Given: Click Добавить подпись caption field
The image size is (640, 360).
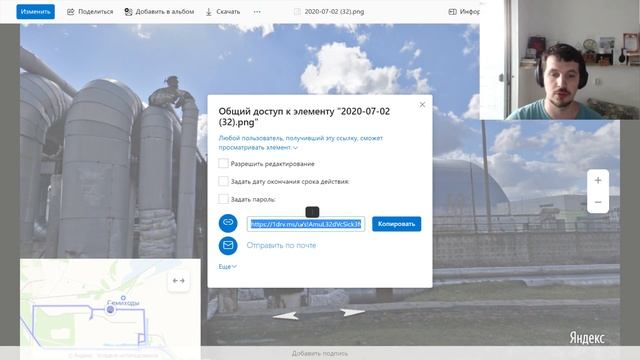Looking at the screenshot, I should (320, 353).
